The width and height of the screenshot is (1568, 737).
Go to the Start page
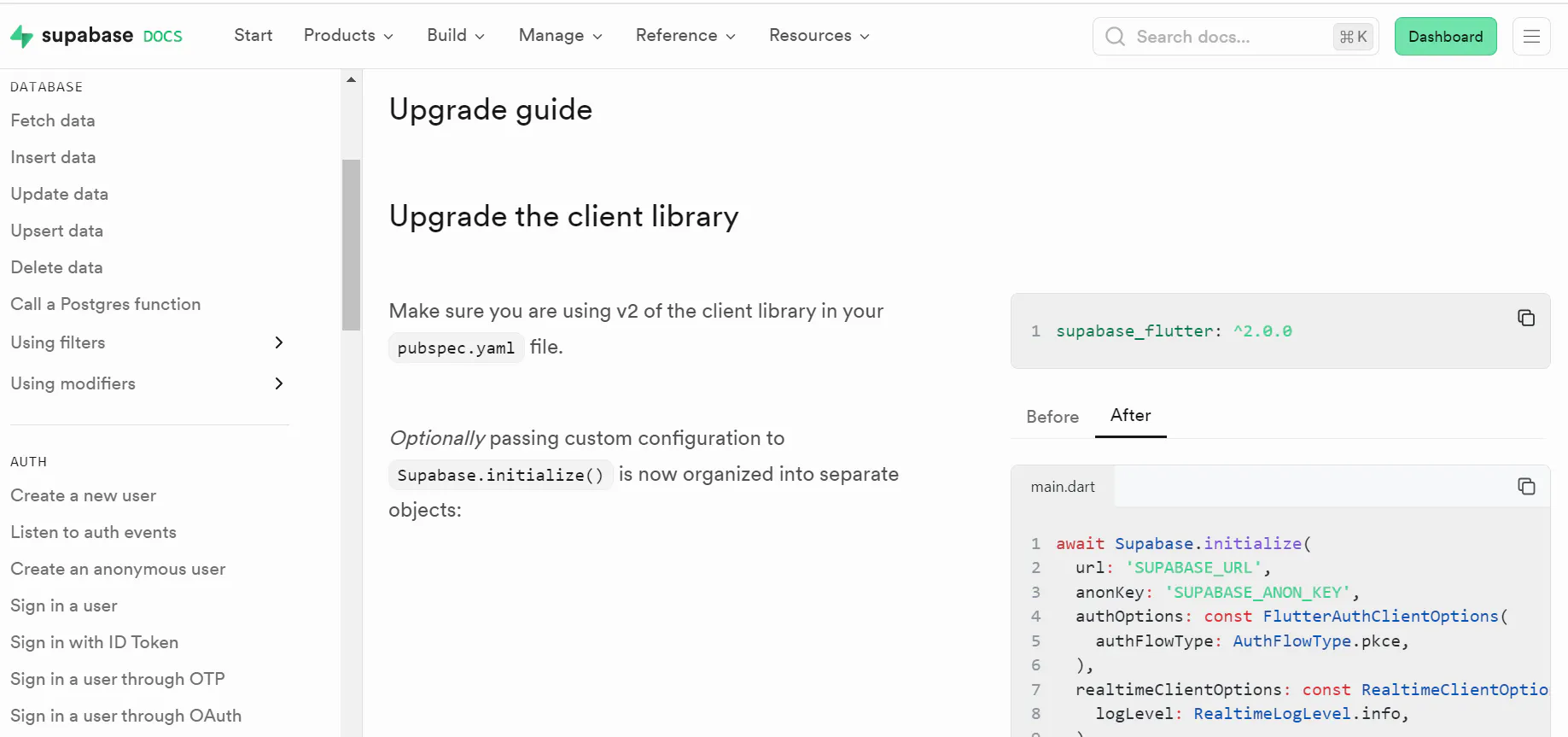pyautogui.click(x=254, y=35)
